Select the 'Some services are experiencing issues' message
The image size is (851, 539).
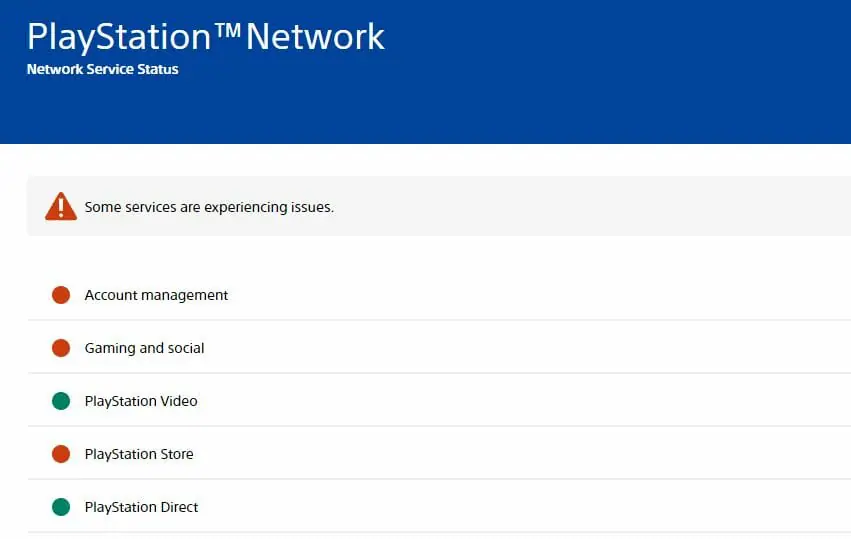209,207
